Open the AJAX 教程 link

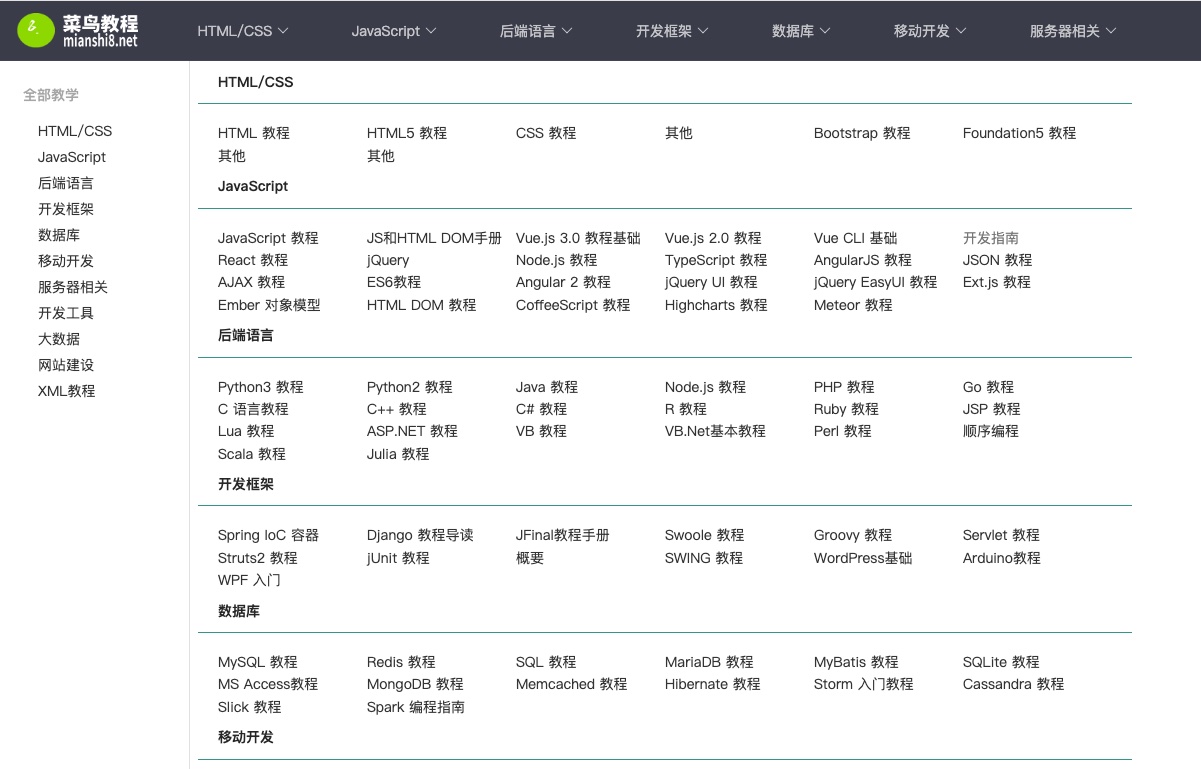point(251,282)
